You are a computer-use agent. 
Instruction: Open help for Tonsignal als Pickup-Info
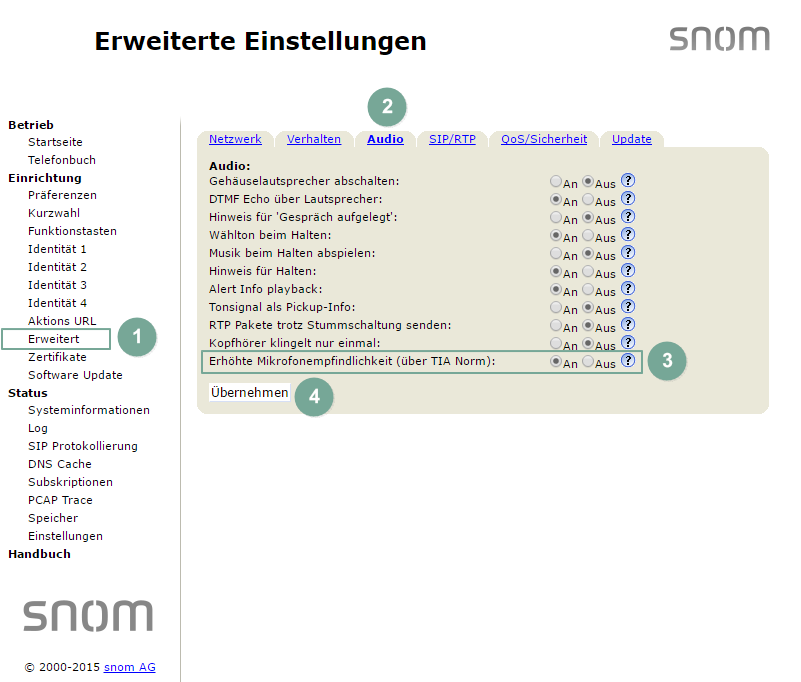(628, 307)
